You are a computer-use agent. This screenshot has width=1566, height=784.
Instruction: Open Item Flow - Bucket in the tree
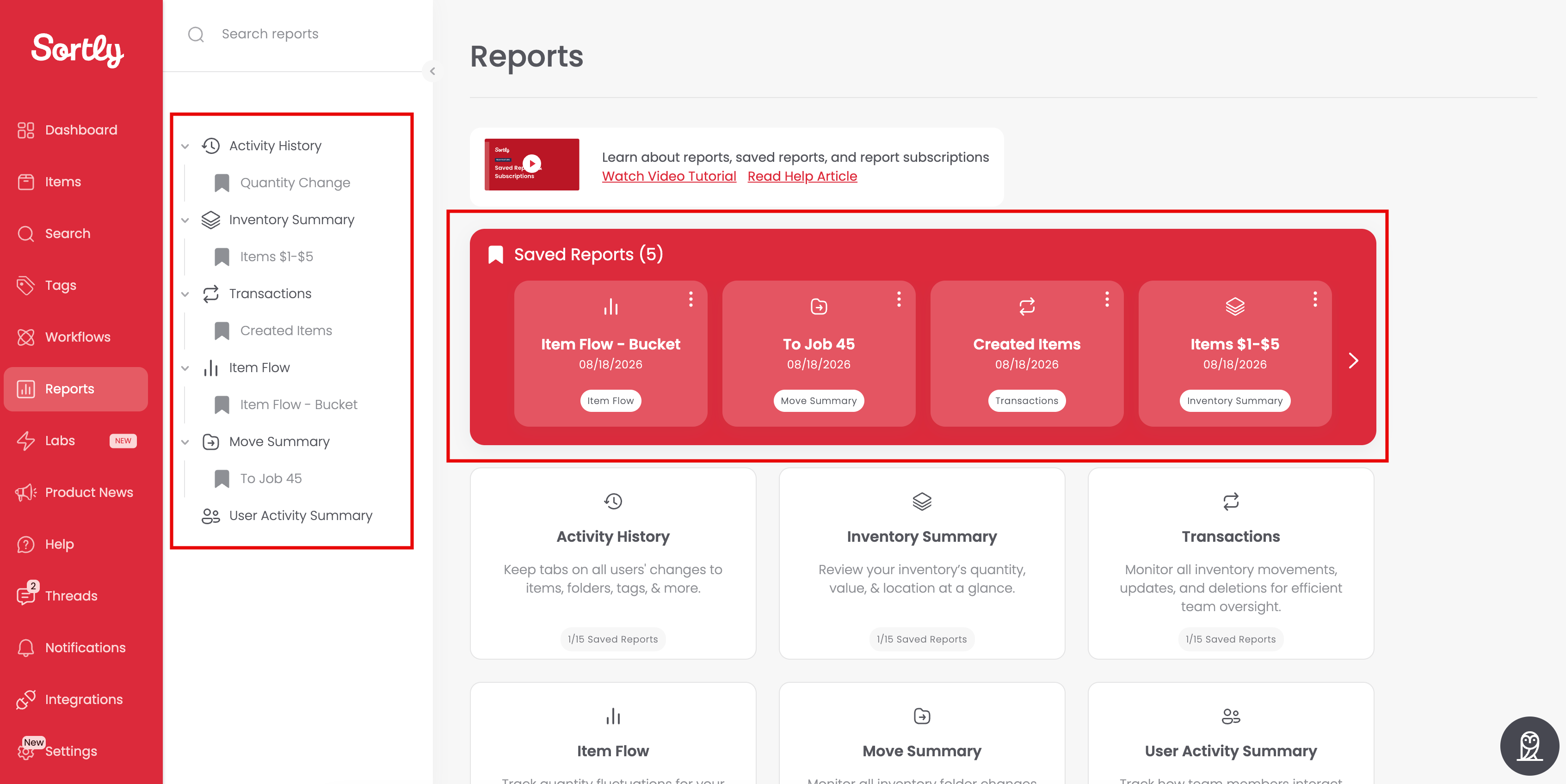(x=298, y=405)
